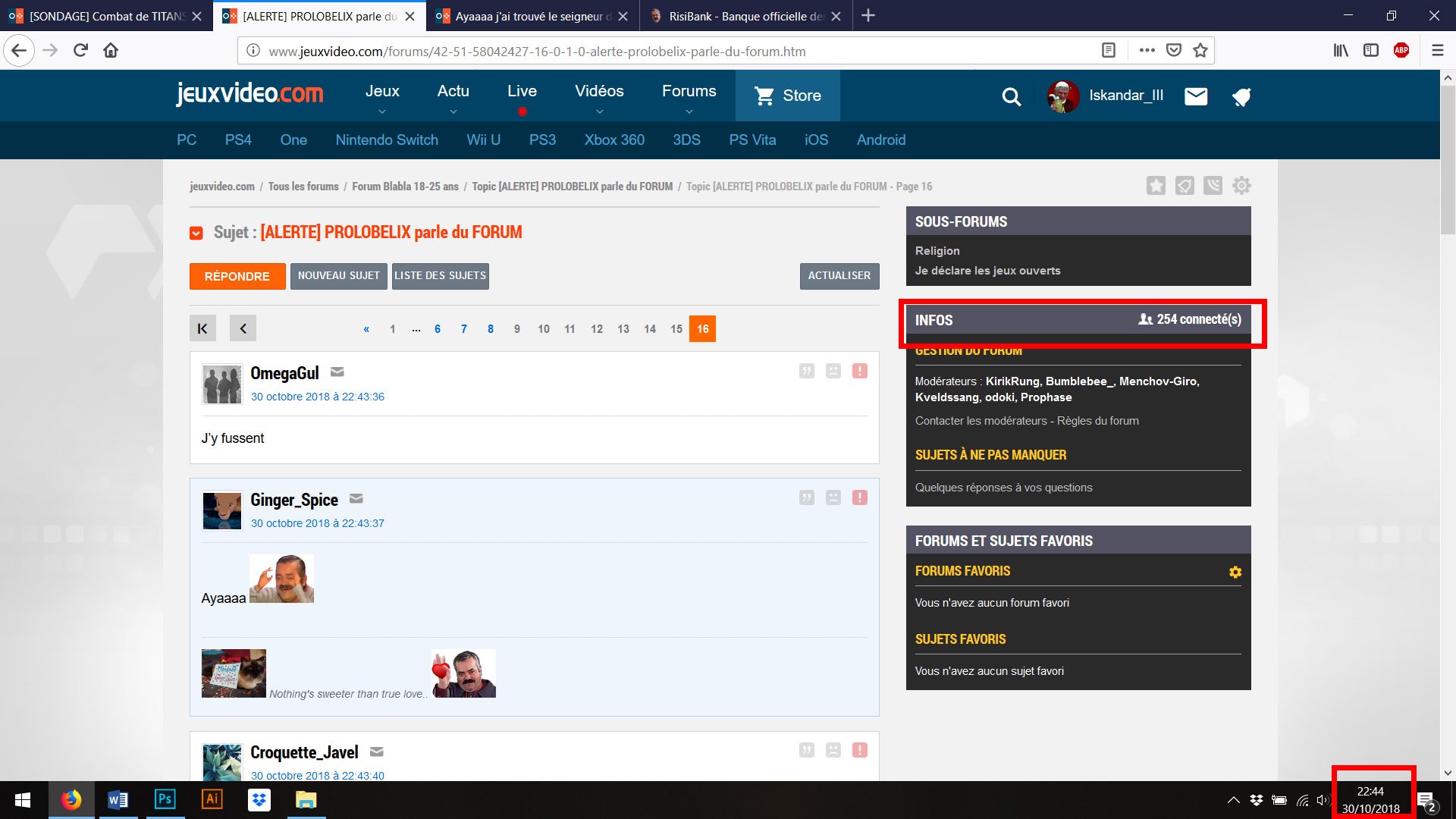Open Photoshop from the taskbar
Viewport: 1456px width, 819px height.
tap(165, 799)
